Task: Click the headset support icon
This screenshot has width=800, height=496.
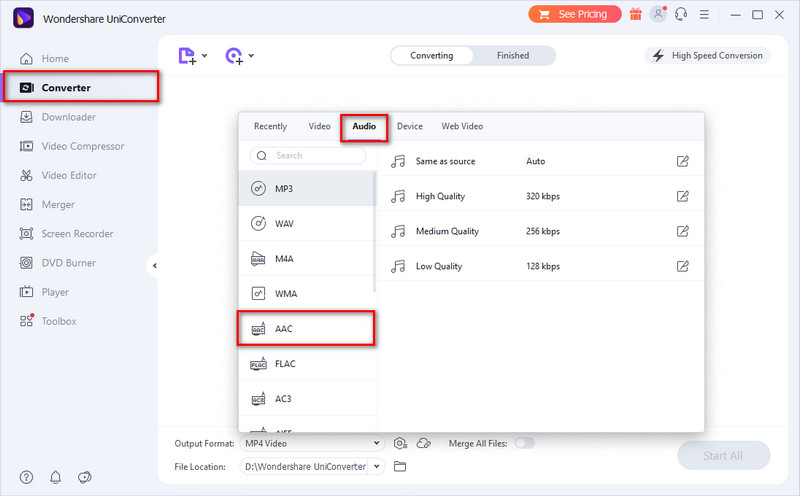Action: pyautogui.click(x=682, y=15)
